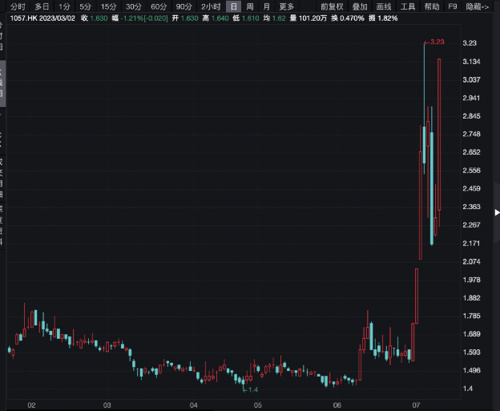Open the 前复权 price adjustment dropdown
500x411 pixels.
[332, 6]
